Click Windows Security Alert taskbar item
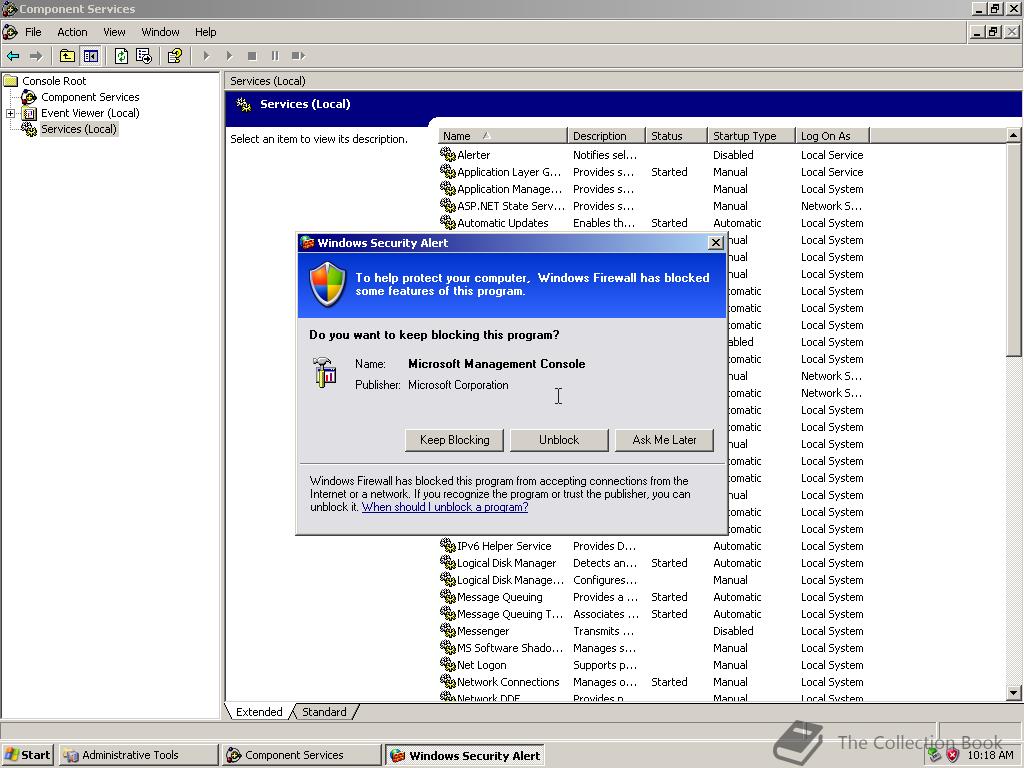This screenshot has height=768, width=1024. [465, 755]
